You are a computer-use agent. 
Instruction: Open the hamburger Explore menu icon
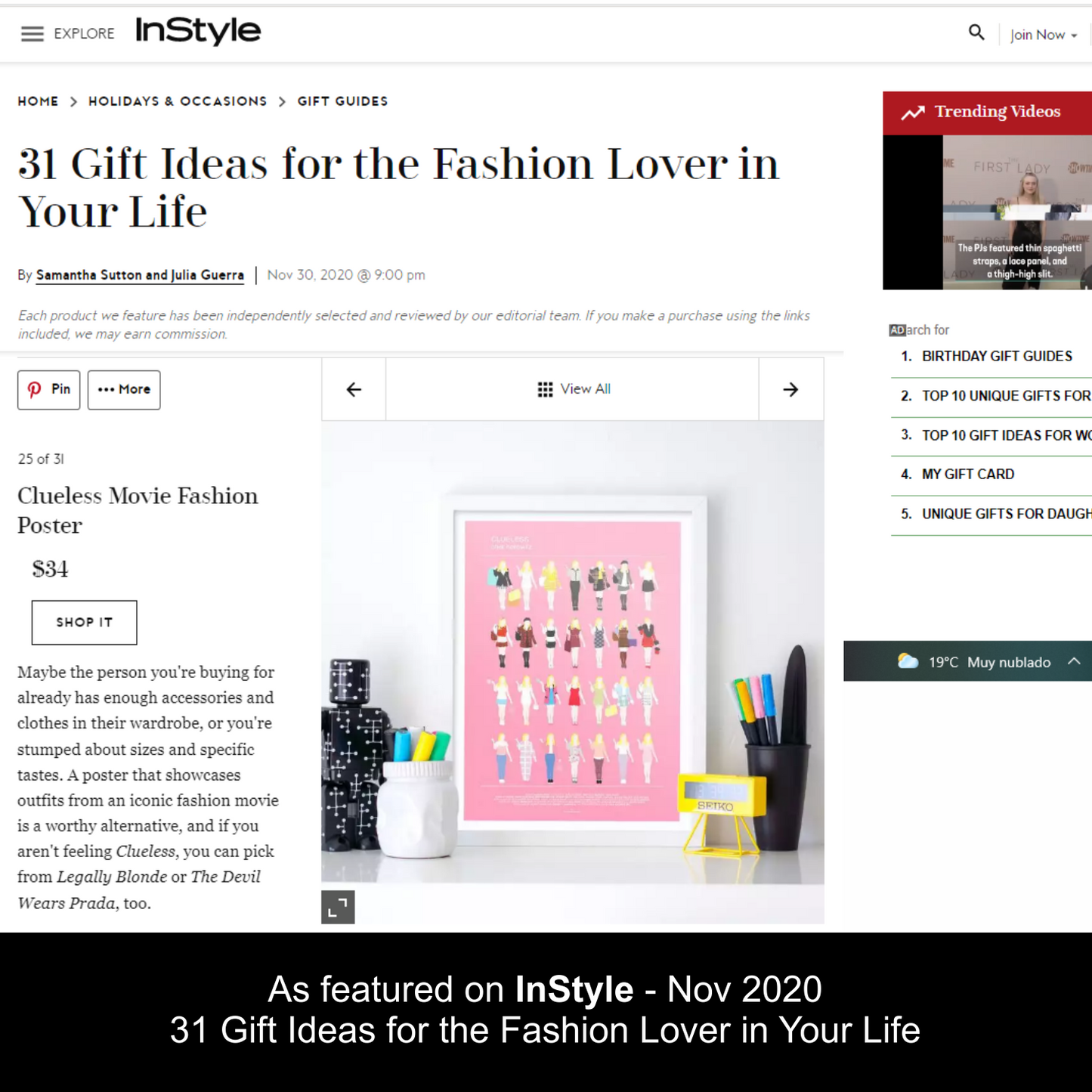pos(32,34)
